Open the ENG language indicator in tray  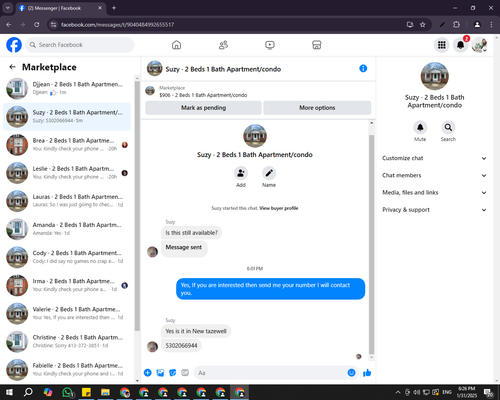(447, 392)
